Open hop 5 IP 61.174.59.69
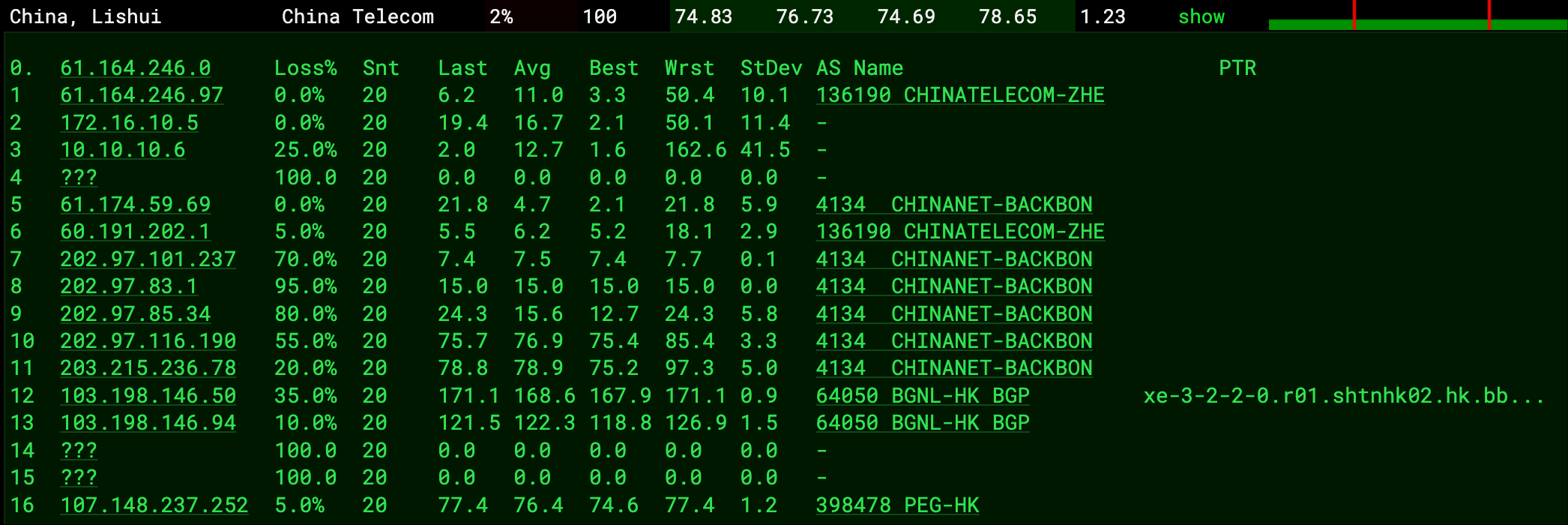 (x=136, y=205)
